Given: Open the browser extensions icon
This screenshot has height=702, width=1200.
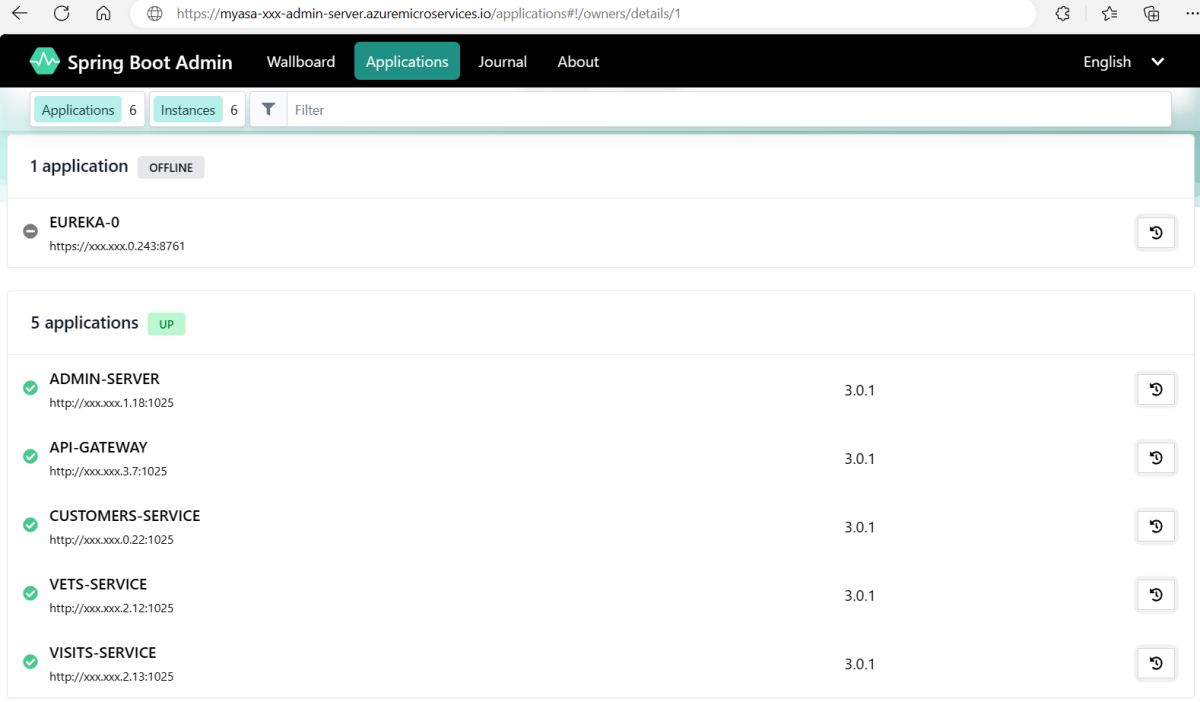Looking at the screenshot, I should pos(1063,14).
